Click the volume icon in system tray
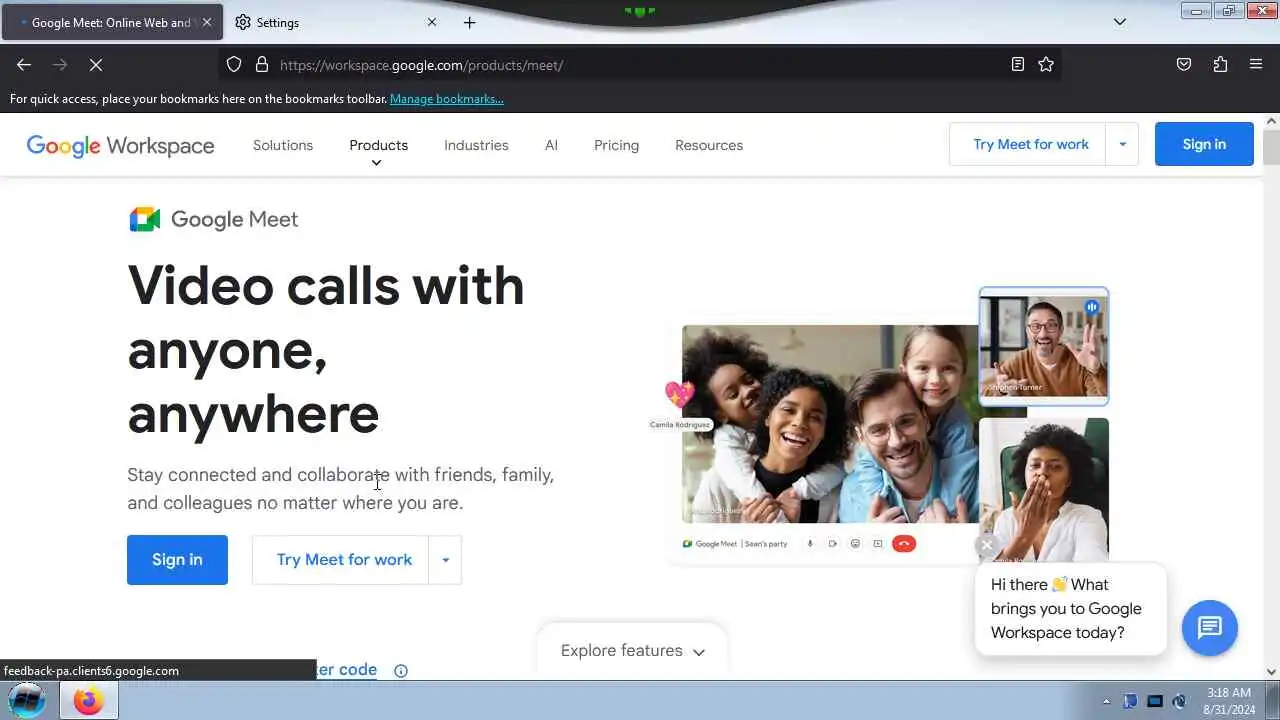The image size is (1280, 720). coord(1180,701)
